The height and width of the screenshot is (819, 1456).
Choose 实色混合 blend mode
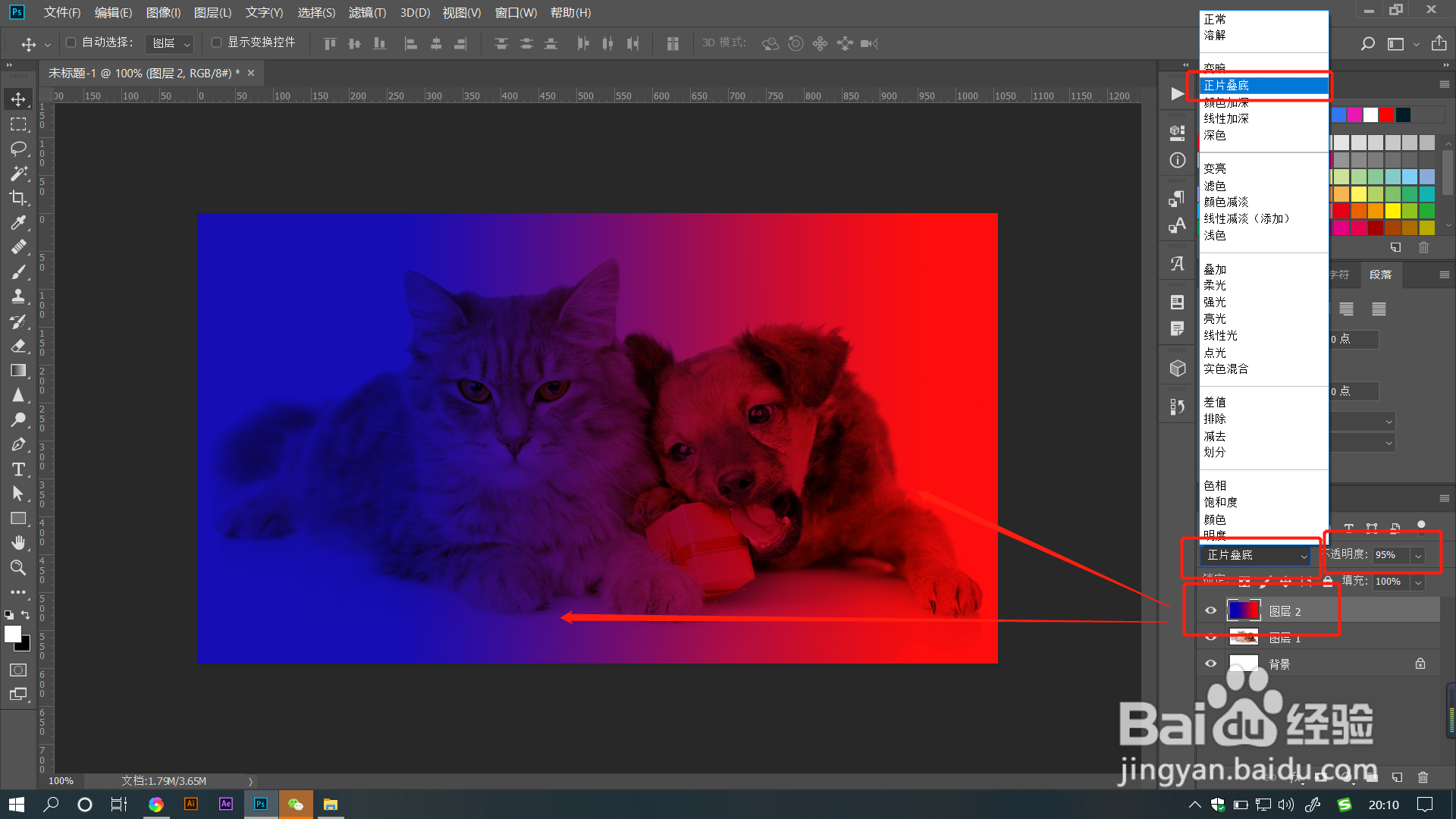pyautogui.click(x=1226, y=369)
